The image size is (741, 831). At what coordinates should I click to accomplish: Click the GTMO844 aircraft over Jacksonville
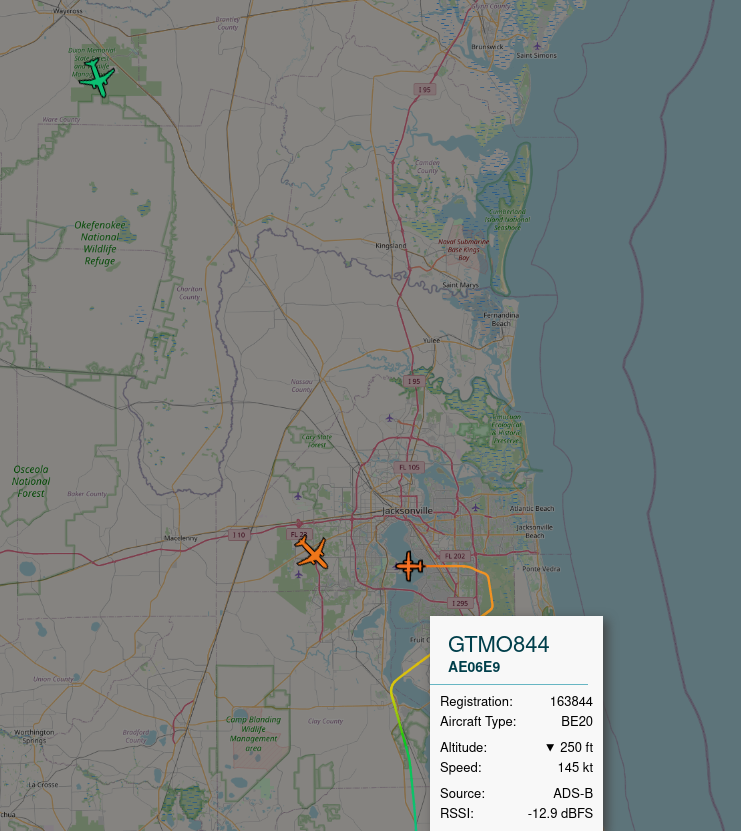tap(410, 566)
